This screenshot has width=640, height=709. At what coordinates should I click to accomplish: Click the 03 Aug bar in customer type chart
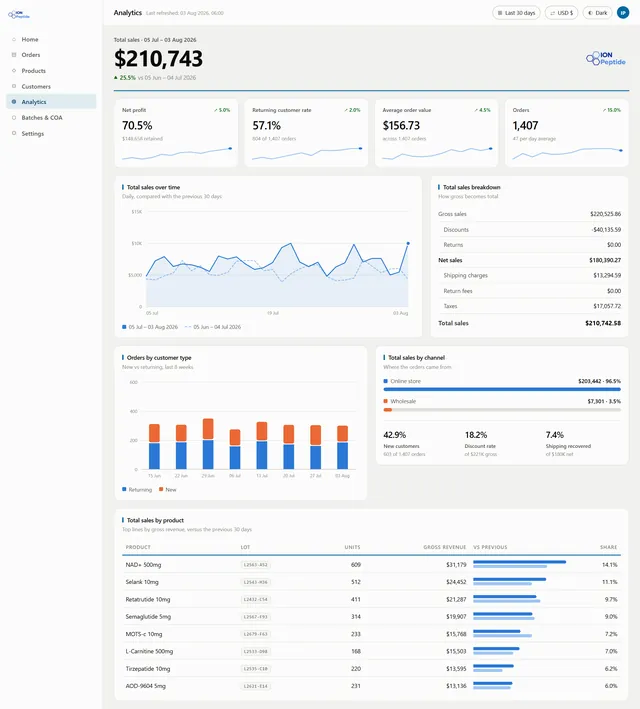coord(342,447)
